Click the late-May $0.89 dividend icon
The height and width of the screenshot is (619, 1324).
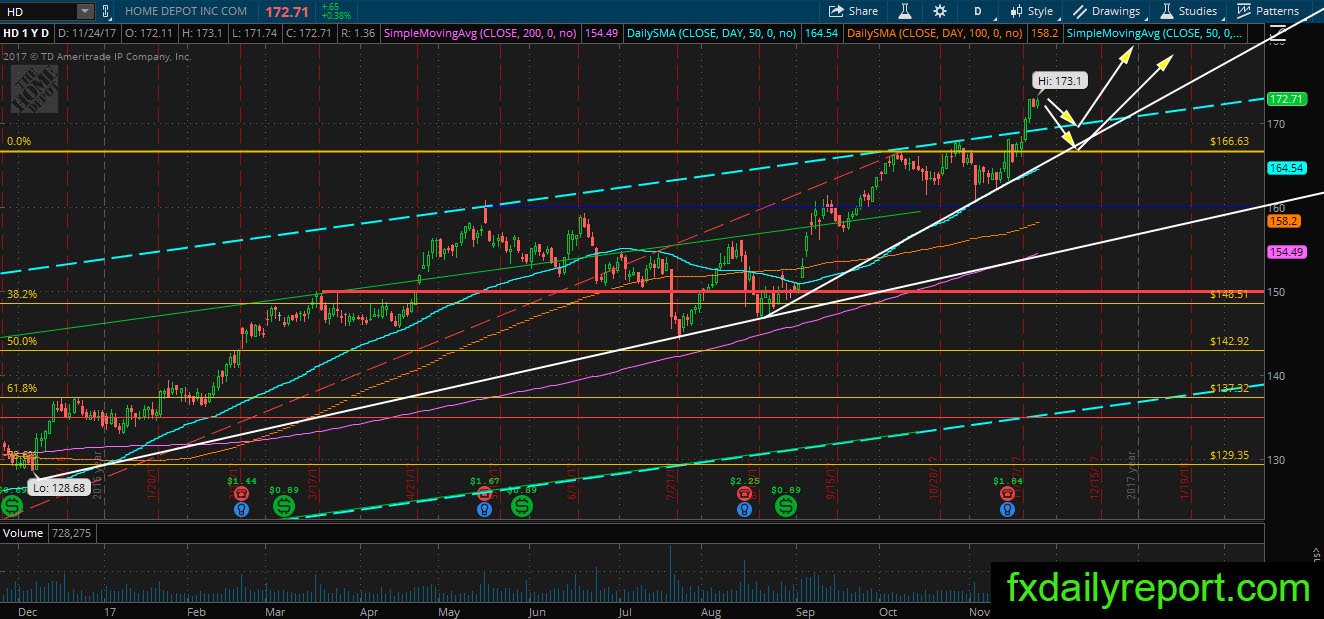point(522,507)
